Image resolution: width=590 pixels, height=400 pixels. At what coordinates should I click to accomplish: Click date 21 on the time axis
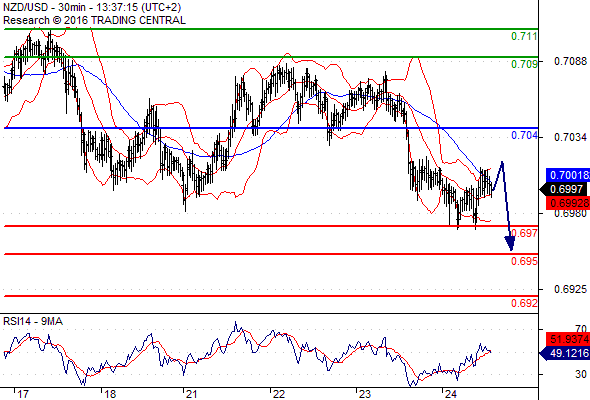coord(192,394)
